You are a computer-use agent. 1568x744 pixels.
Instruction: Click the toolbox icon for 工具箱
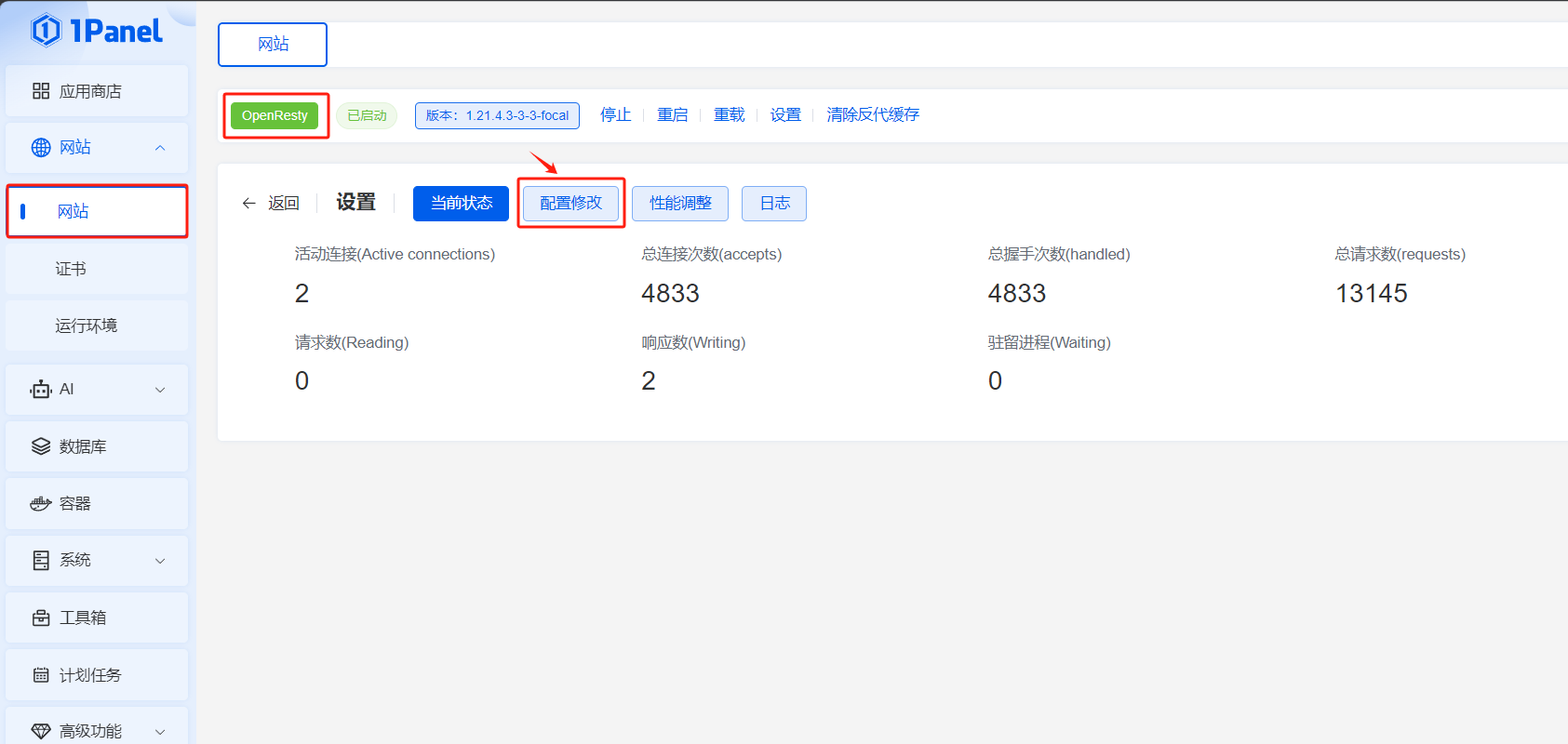(41, 618)
